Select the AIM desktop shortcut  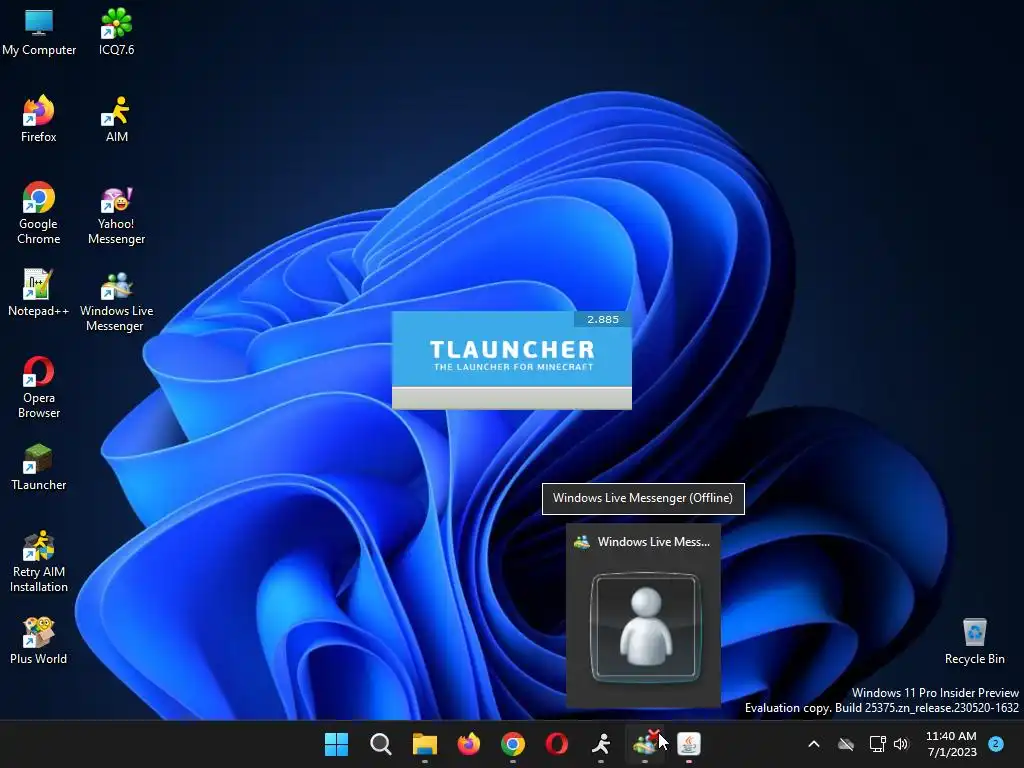tap(116, 120)
